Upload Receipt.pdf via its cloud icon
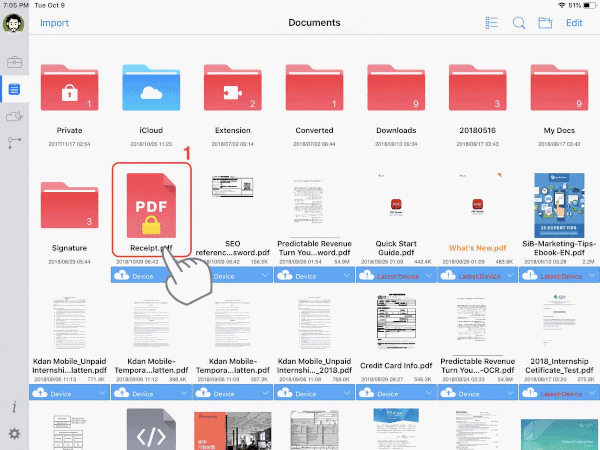 pyautogui.click(x=122, y=275)
